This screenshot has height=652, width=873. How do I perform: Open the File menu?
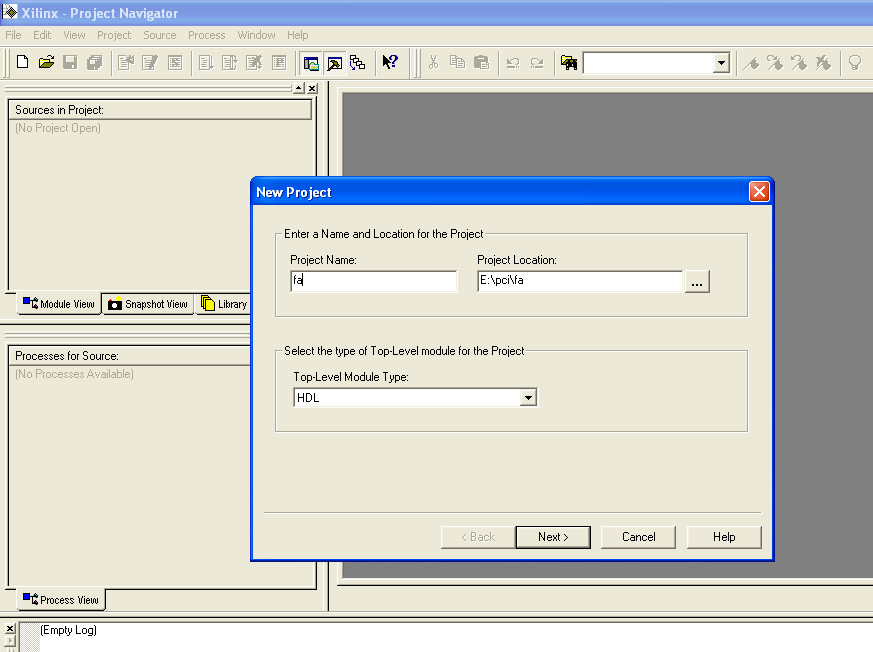coord(13,35)
